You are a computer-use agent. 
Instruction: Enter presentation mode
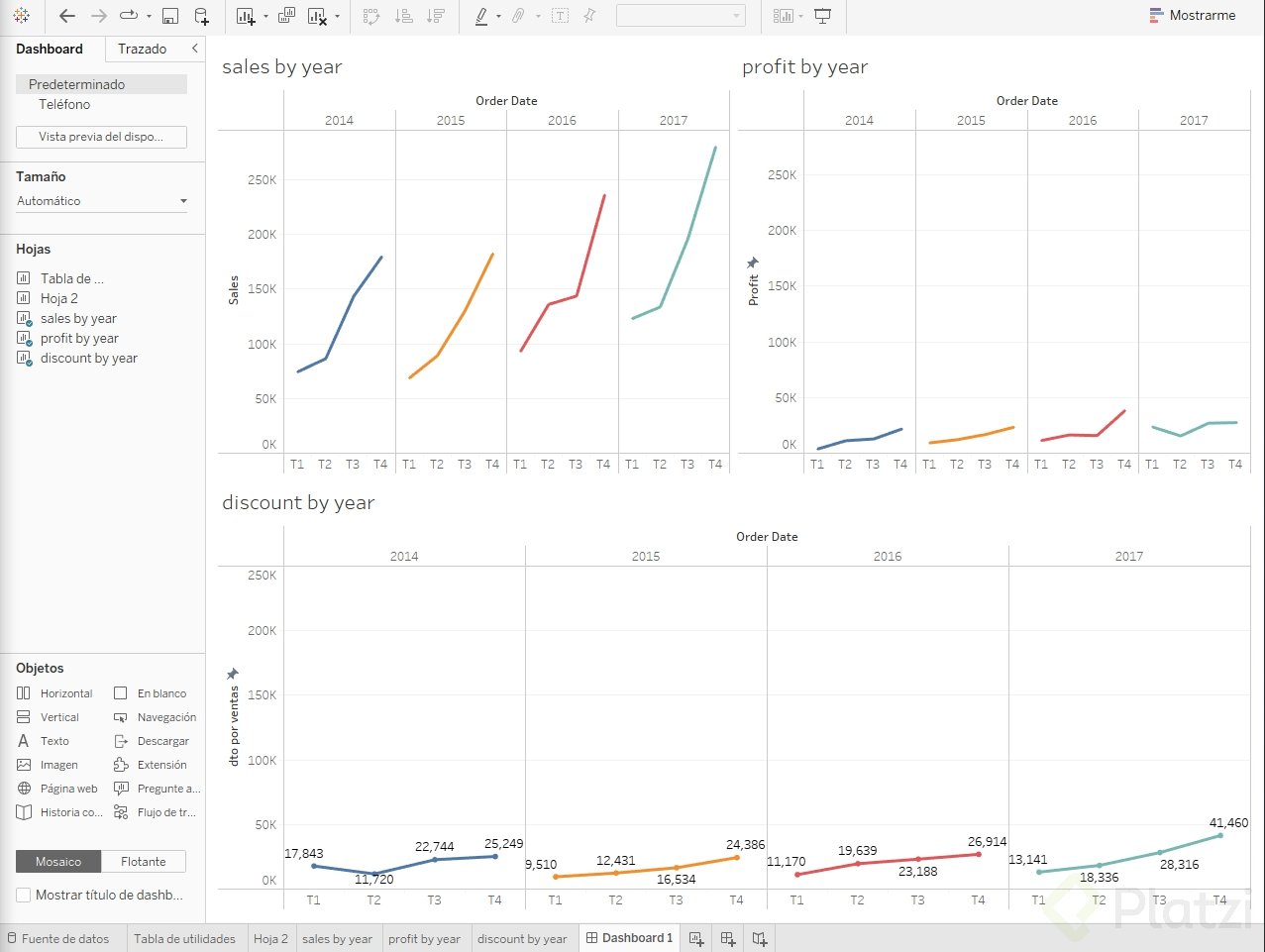point(822,16)
